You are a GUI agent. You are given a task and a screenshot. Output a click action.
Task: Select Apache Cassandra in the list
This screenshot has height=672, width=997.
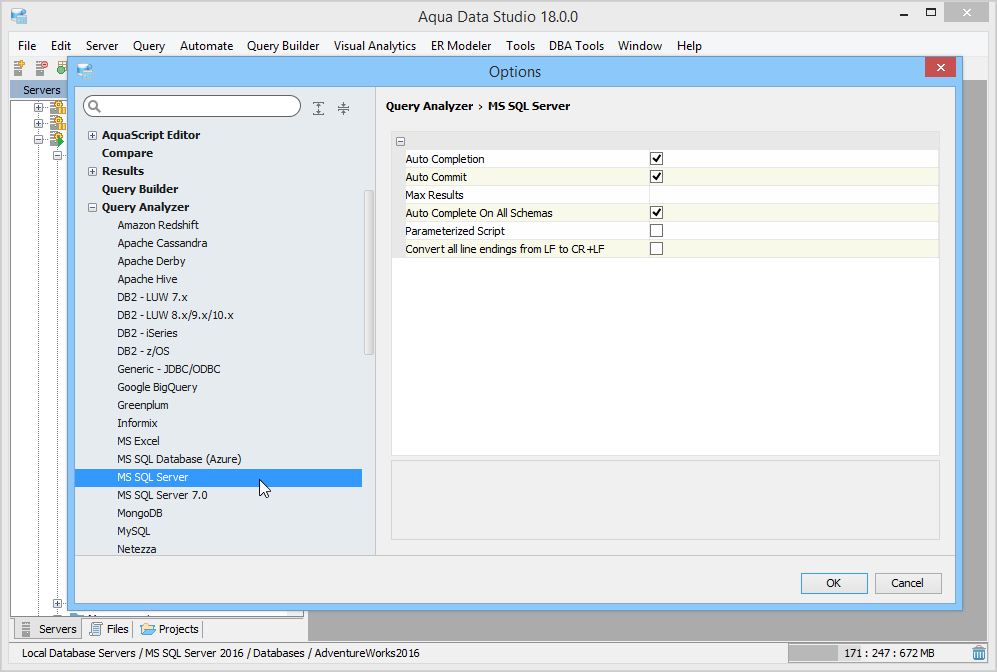pos(162,243)
